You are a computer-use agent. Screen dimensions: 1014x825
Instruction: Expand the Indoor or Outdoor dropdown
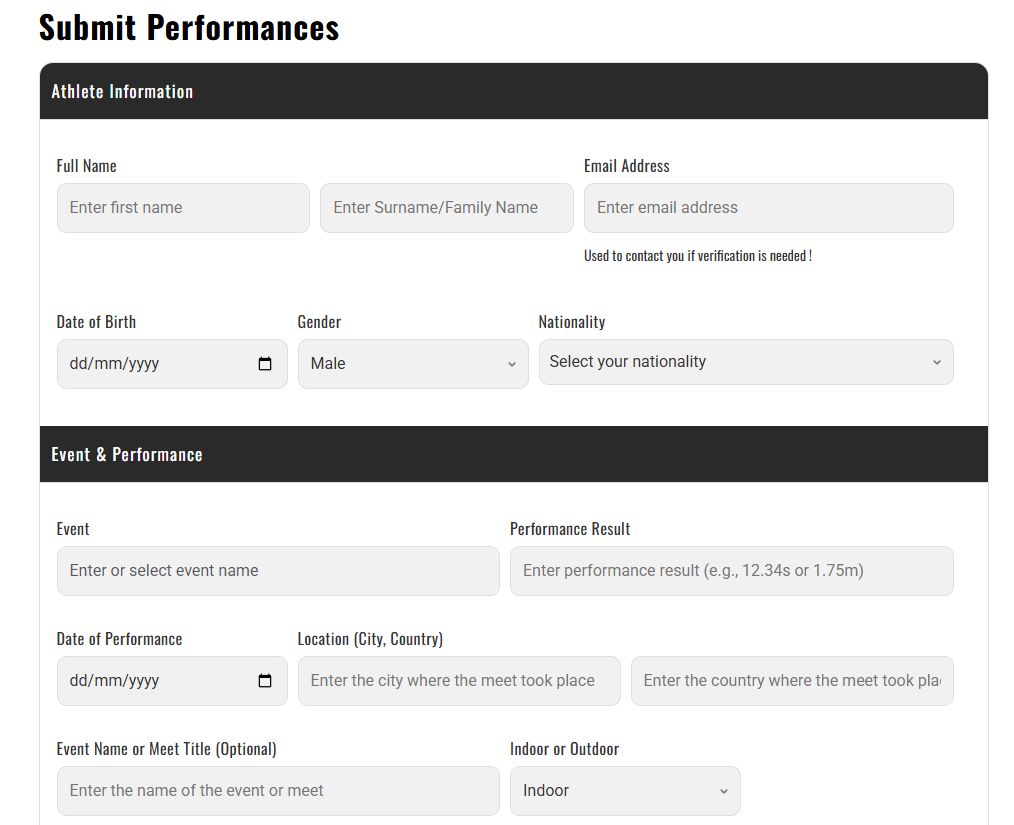(x=624, y=791)
